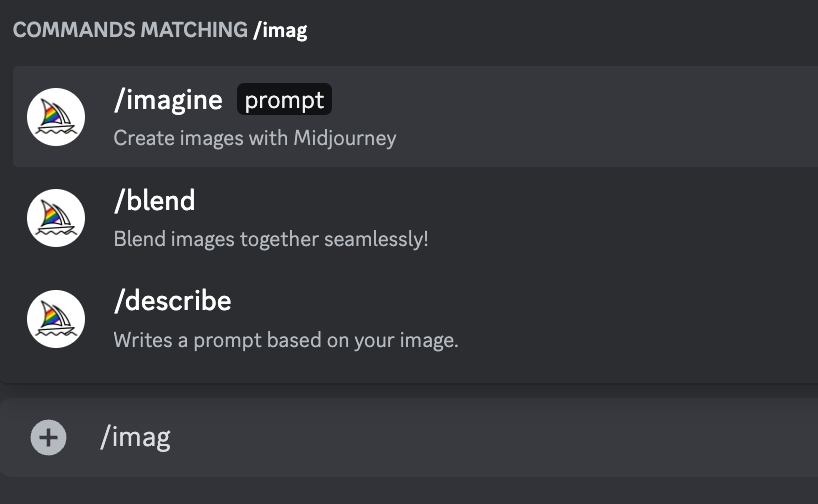Click the word Midjourney in the /imagine description
The height and width of the screenshot is (504, 818).
(x=345, y=138)
